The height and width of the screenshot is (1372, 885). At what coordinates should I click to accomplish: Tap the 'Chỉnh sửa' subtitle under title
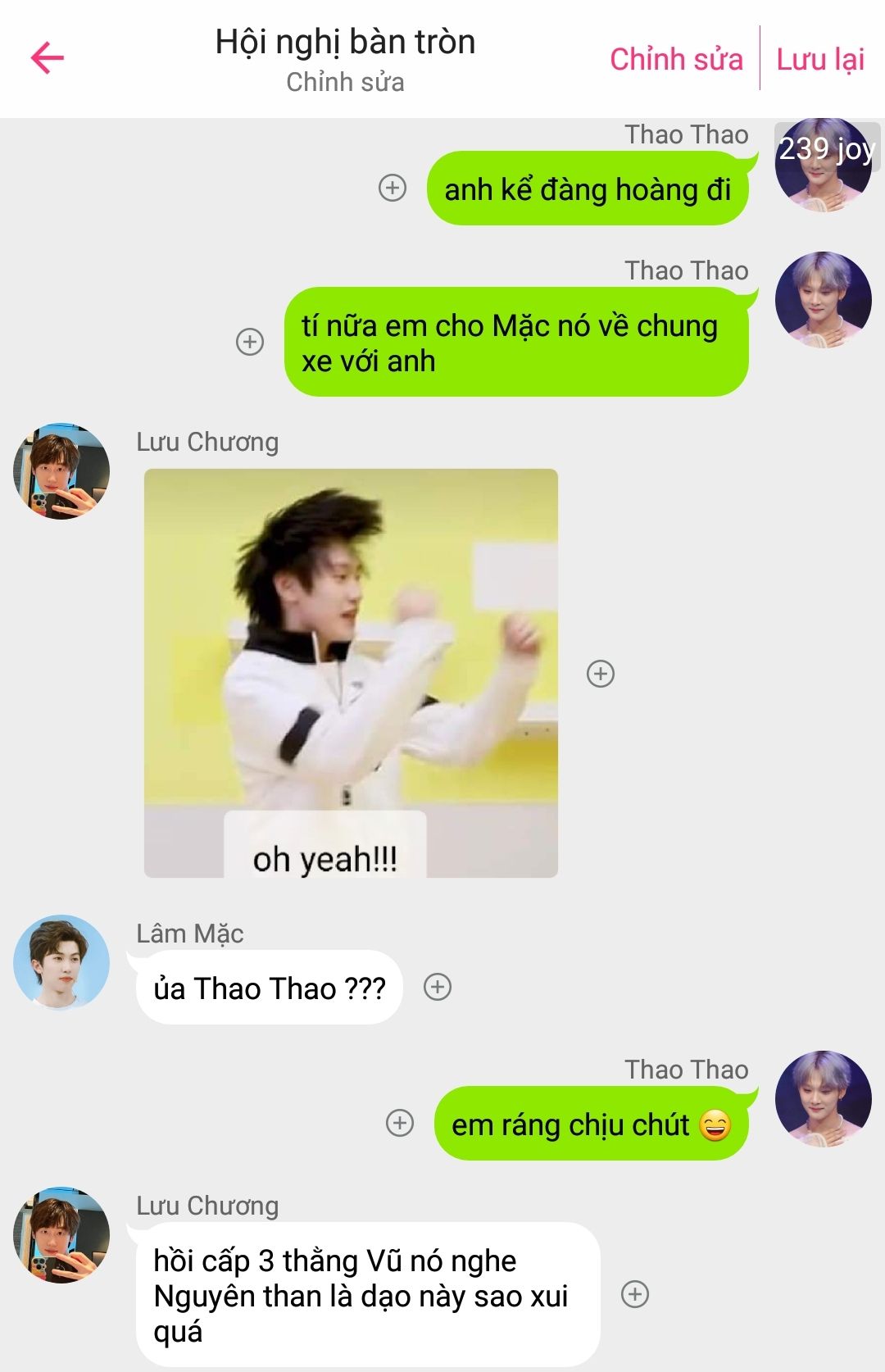tap(345, 82)
